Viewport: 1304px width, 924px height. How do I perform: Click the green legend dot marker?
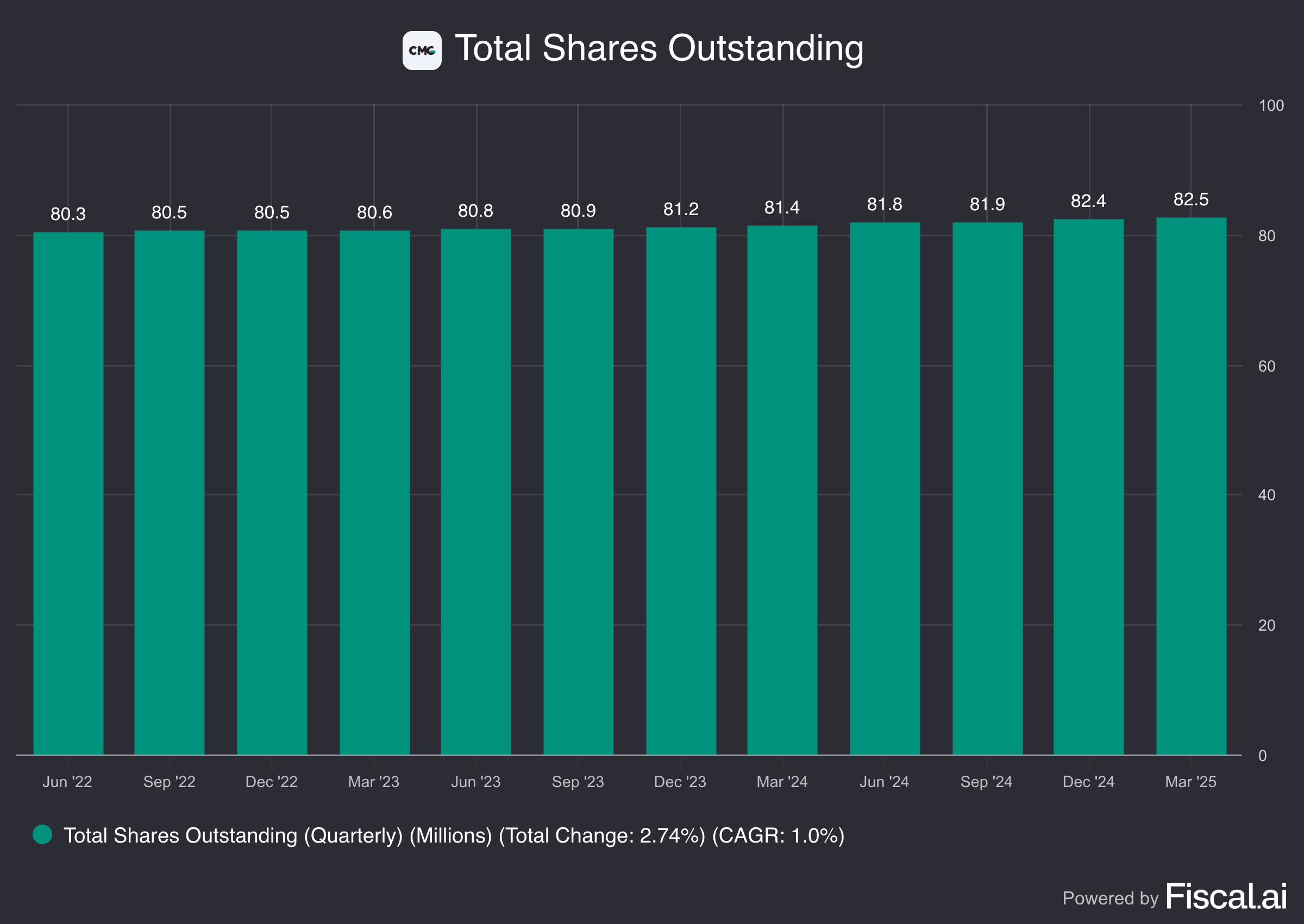pyautogui.click(x=41, y=835)
